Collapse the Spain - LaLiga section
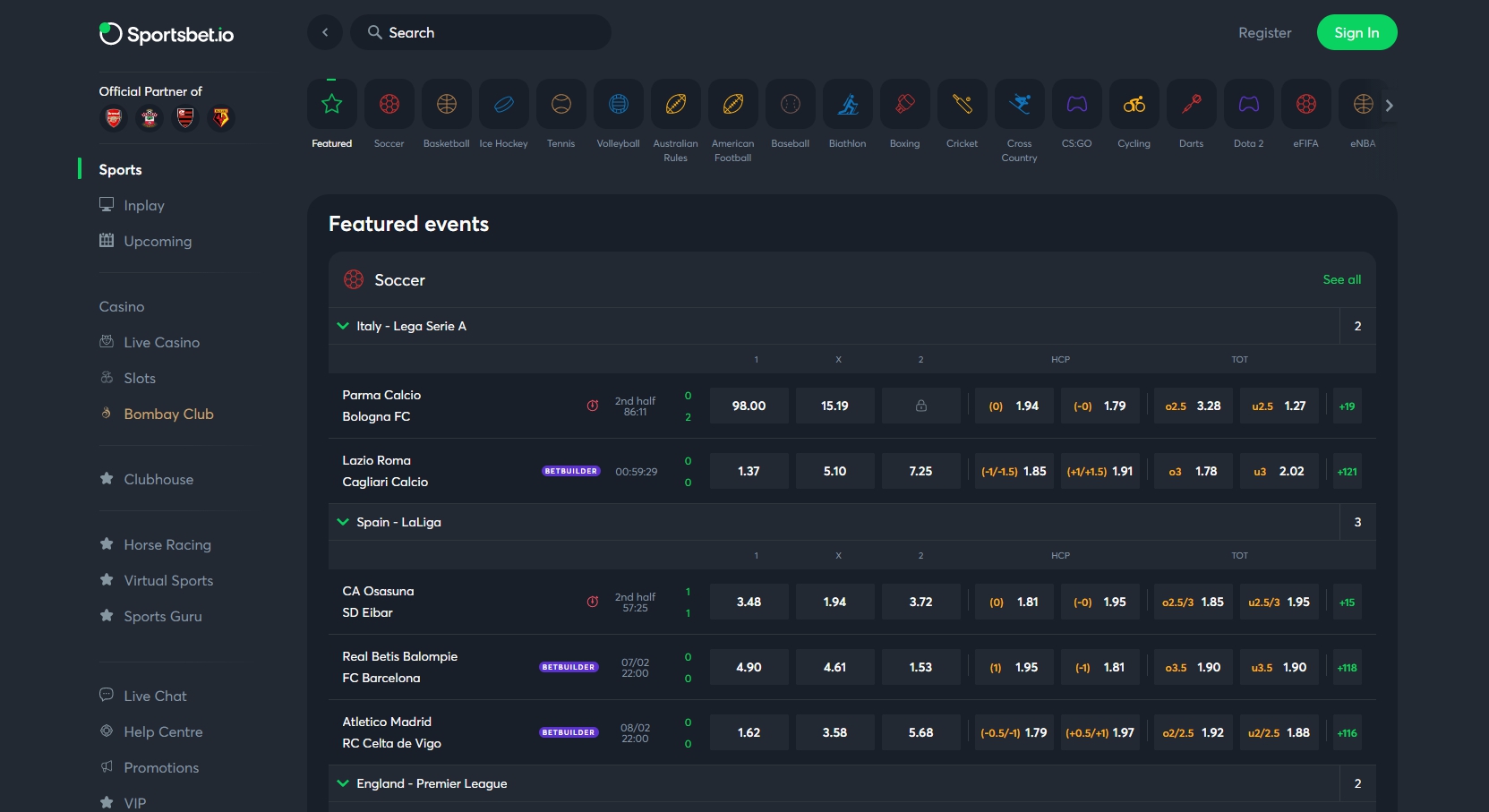This screenshot has height=812, width=1489. click(x=343, y=522)
